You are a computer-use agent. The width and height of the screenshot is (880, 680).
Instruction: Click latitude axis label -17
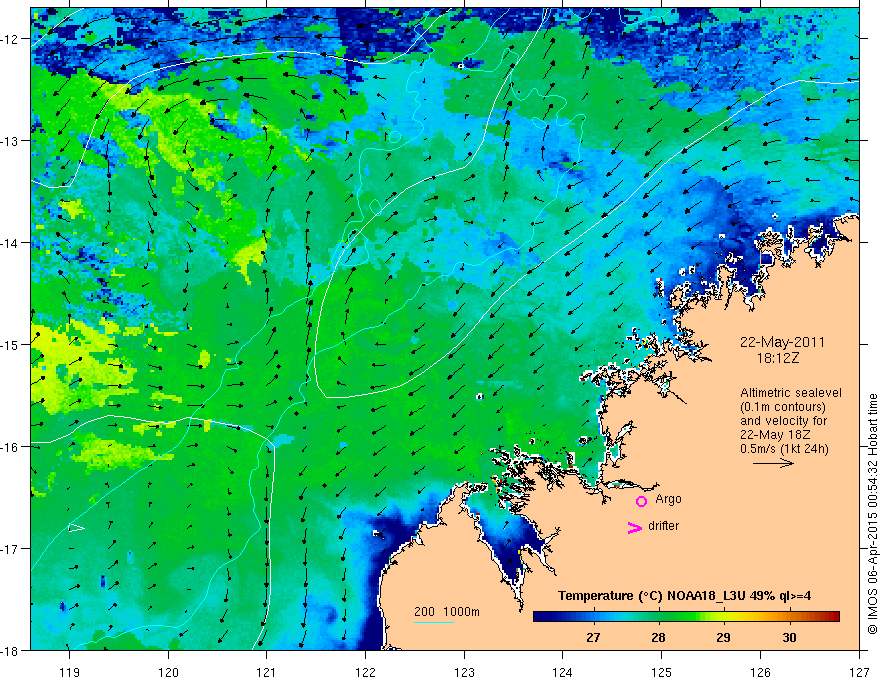pyautogui.click(x=11, y=549)
